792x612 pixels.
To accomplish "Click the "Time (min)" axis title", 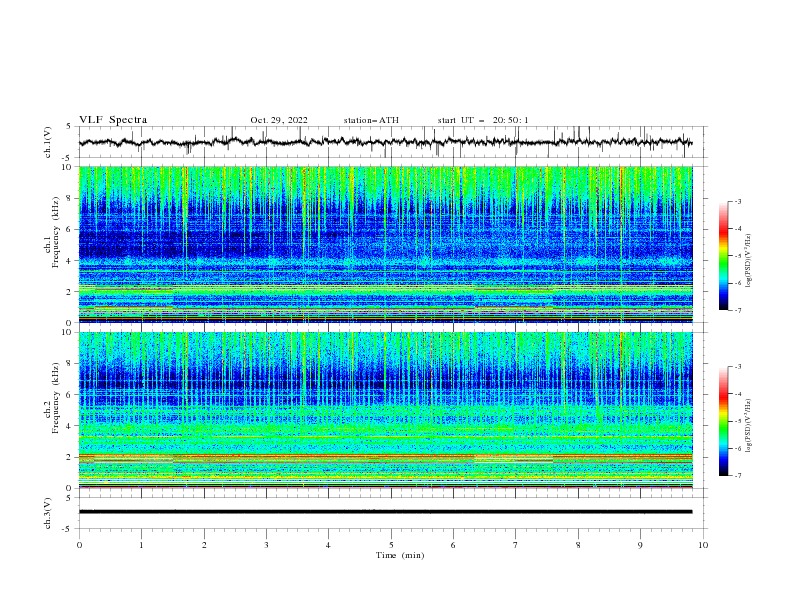I will [400, 555].
